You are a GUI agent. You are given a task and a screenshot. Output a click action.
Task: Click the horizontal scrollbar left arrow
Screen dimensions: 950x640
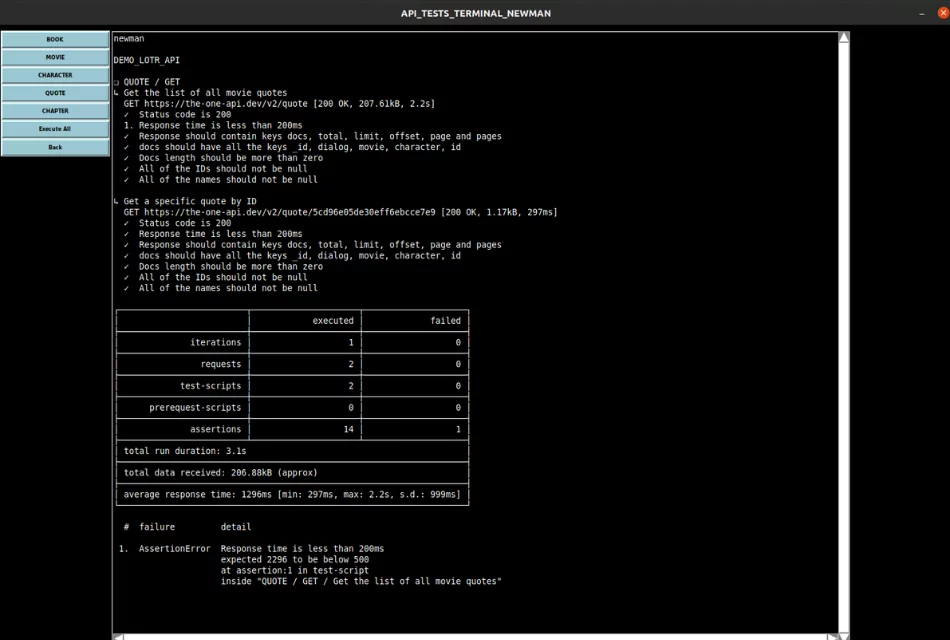118,636
